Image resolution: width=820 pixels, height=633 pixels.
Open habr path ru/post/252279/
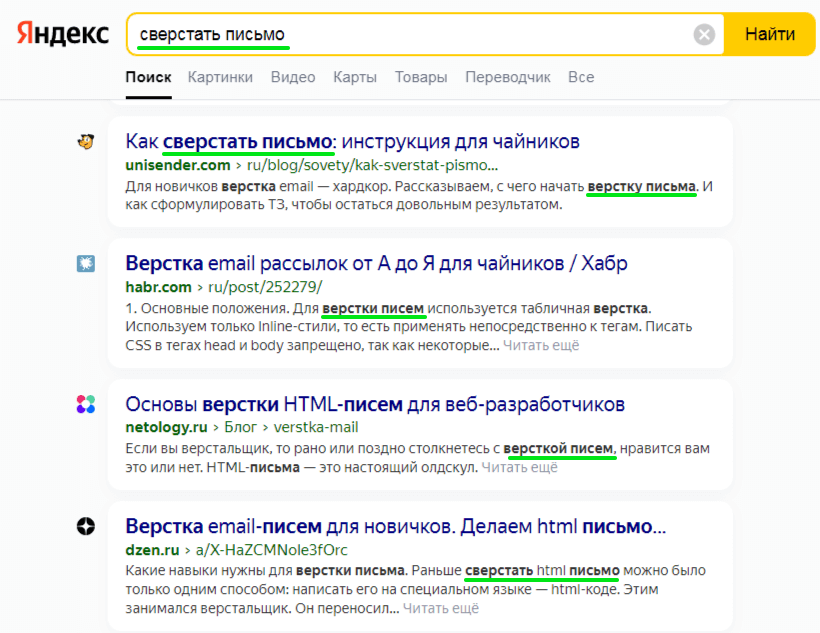click(265, 287)
